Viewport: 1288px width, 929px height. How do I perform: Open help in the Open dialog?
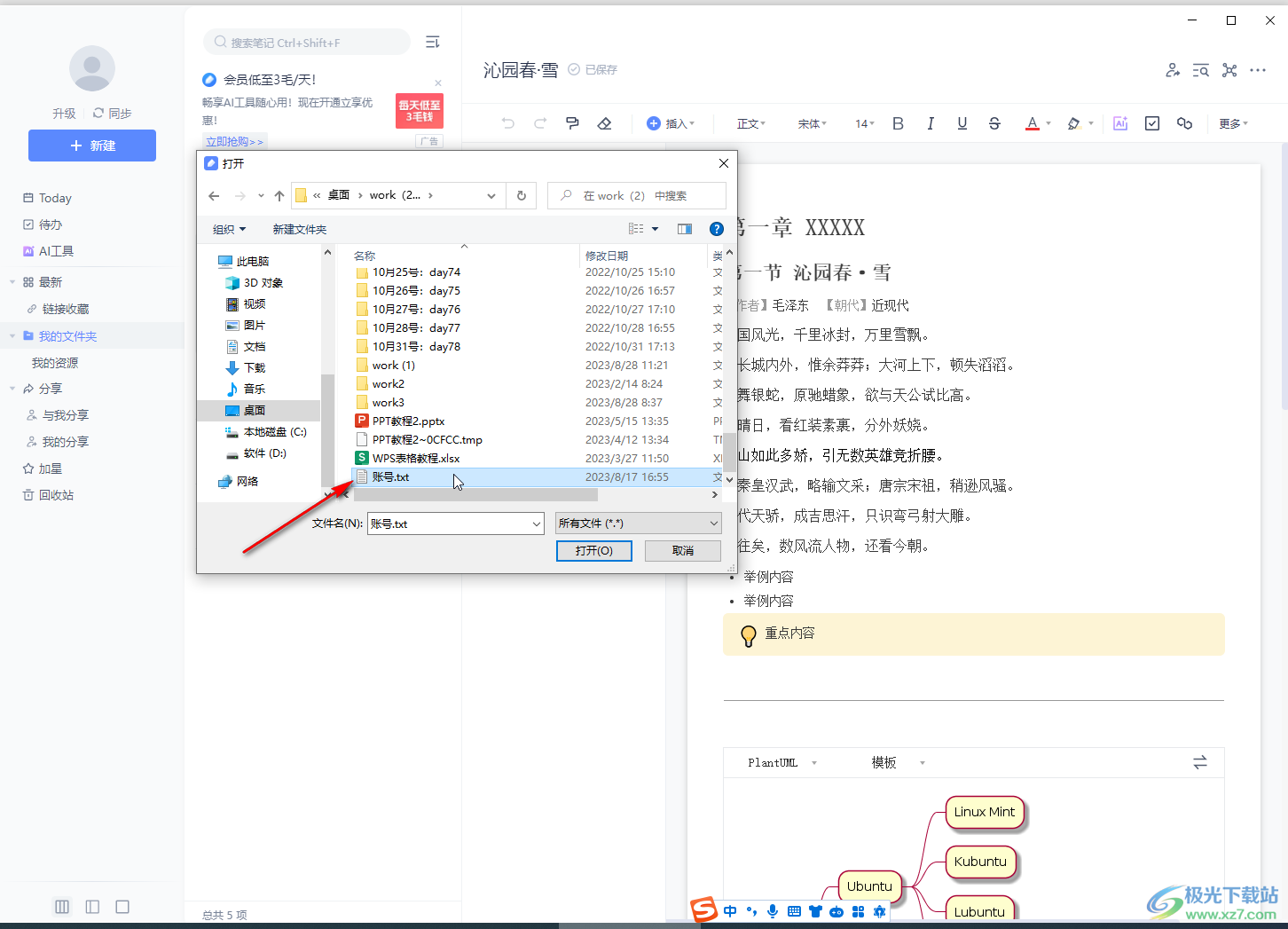click(x=717, y=229)
